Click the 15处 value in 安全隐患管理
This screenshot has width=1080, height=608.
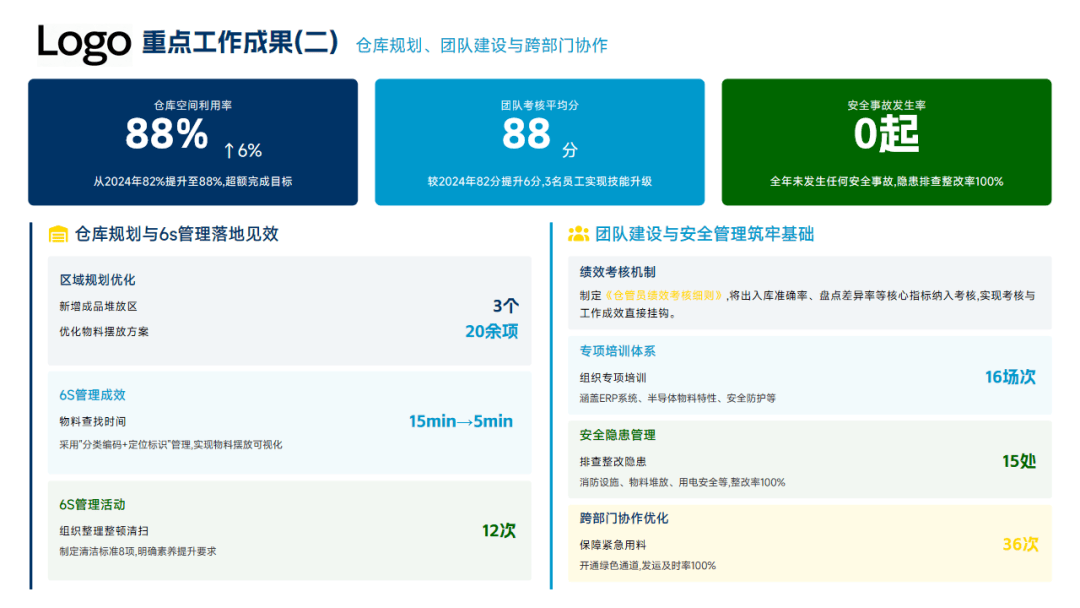pyautogui.click(x=1019, y=461)
